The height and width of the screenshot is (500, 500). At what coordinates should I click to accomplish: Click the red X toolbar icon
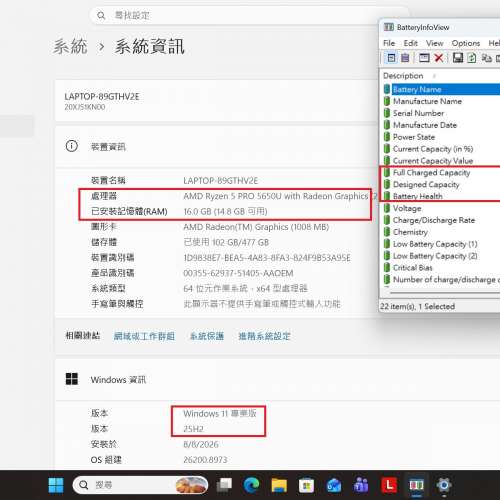coord(439,58)
